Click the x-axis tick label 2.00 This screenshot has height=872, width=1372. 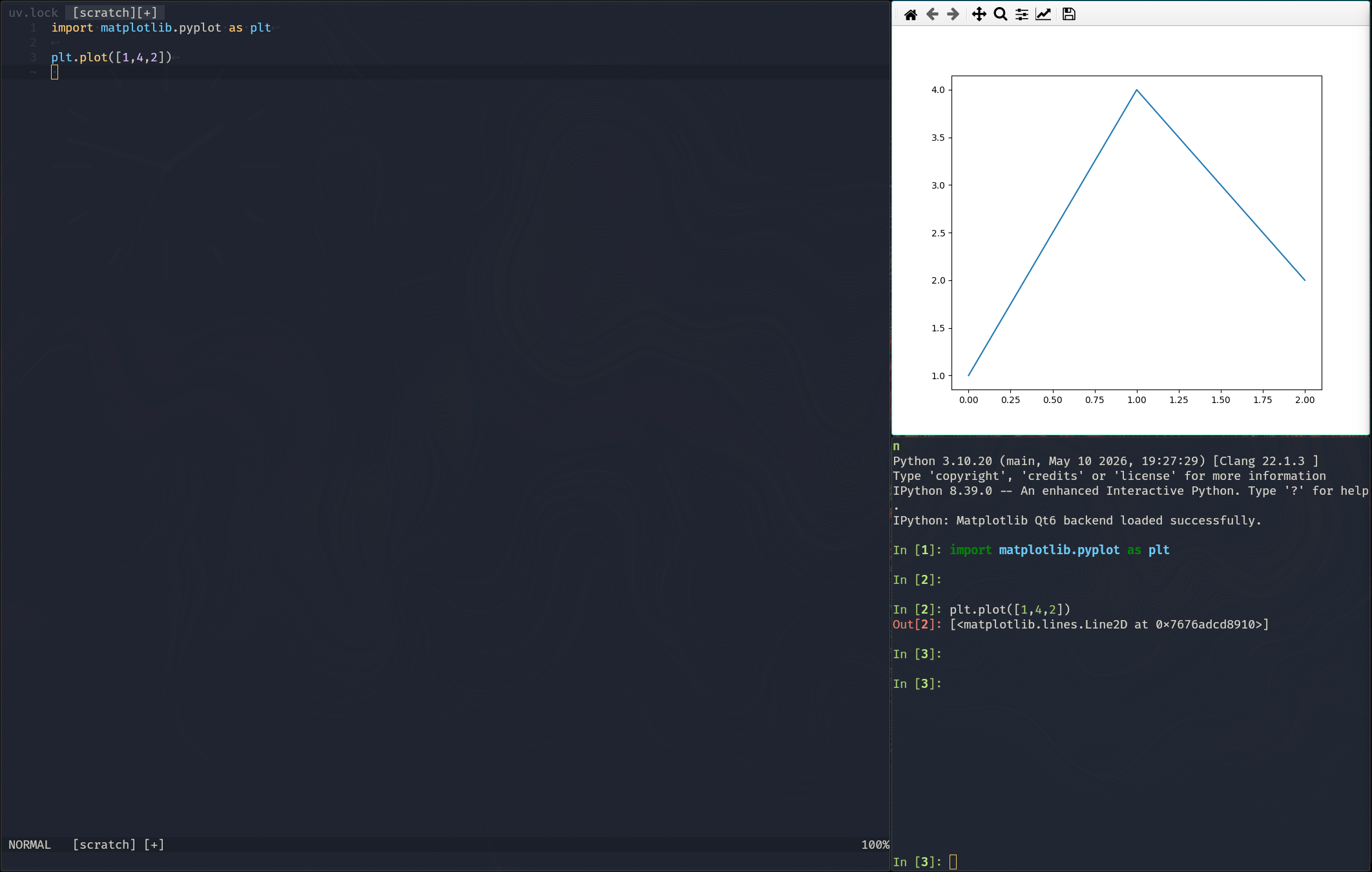click(1305, 400)
